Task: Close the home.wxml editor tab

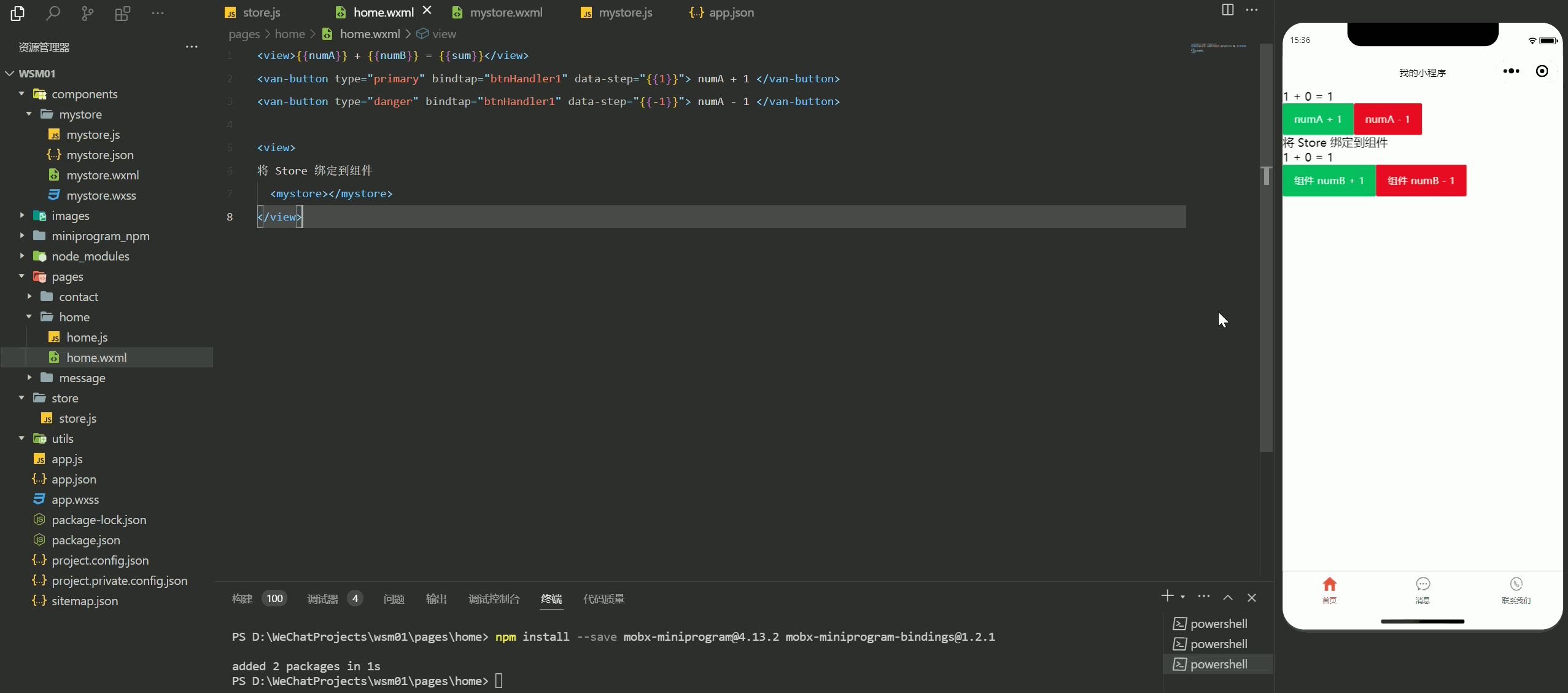Action: [x=427, y=10]
